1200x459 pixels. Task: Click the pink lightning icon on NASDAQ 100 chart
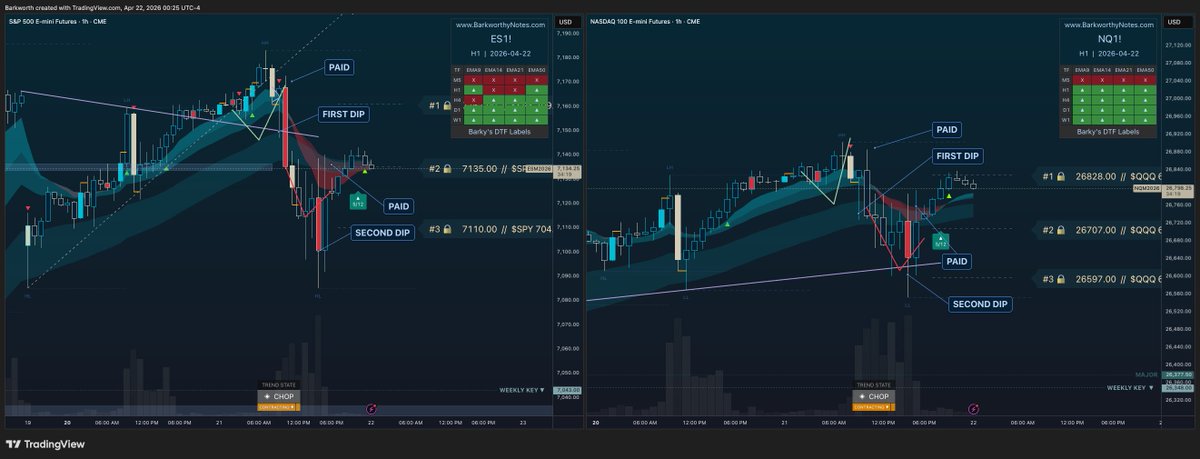tap(974, 409)
